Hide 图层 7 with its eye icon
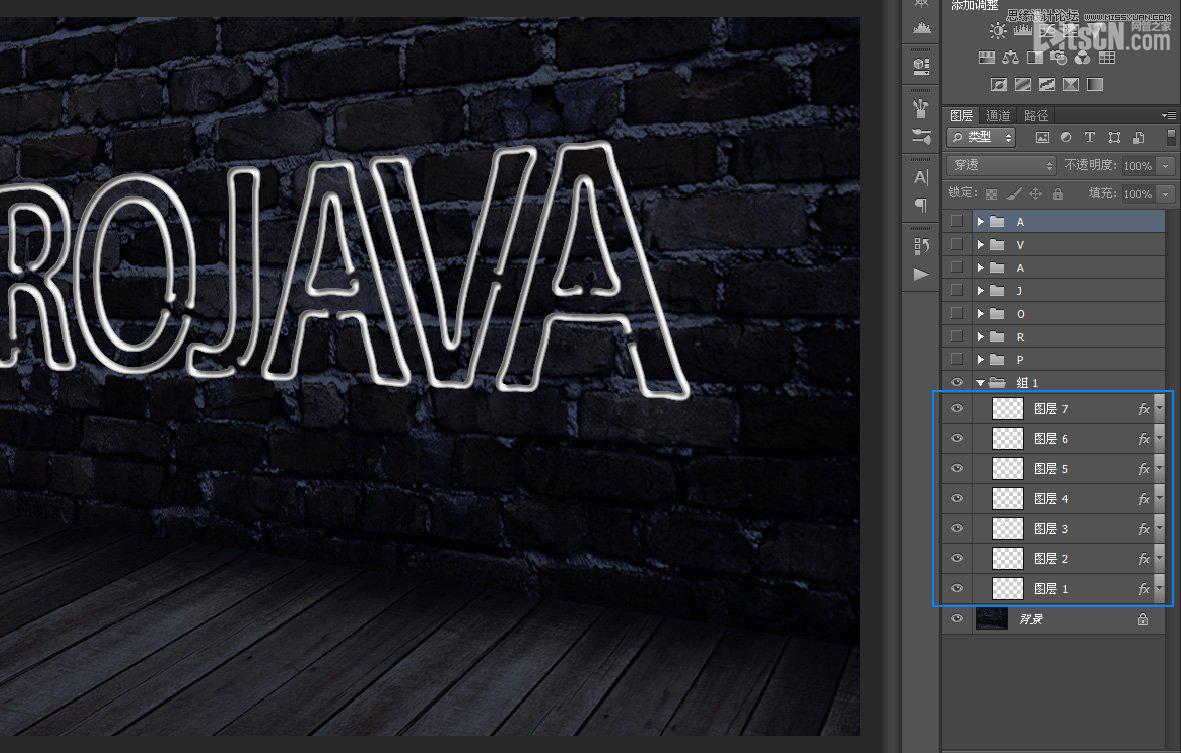Screen dimensions: 1181x753 [957, 408]
